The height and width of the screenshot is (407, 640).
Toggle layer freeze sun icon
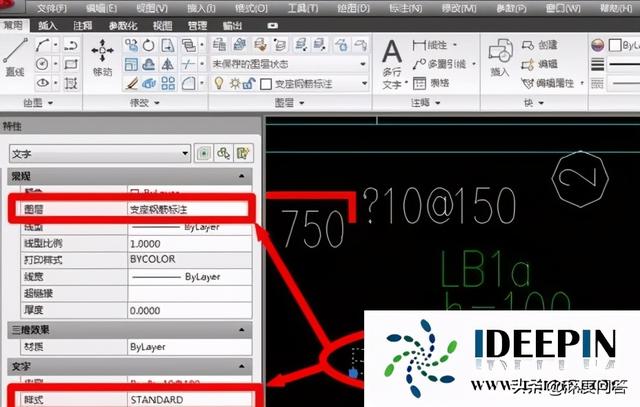231,83
